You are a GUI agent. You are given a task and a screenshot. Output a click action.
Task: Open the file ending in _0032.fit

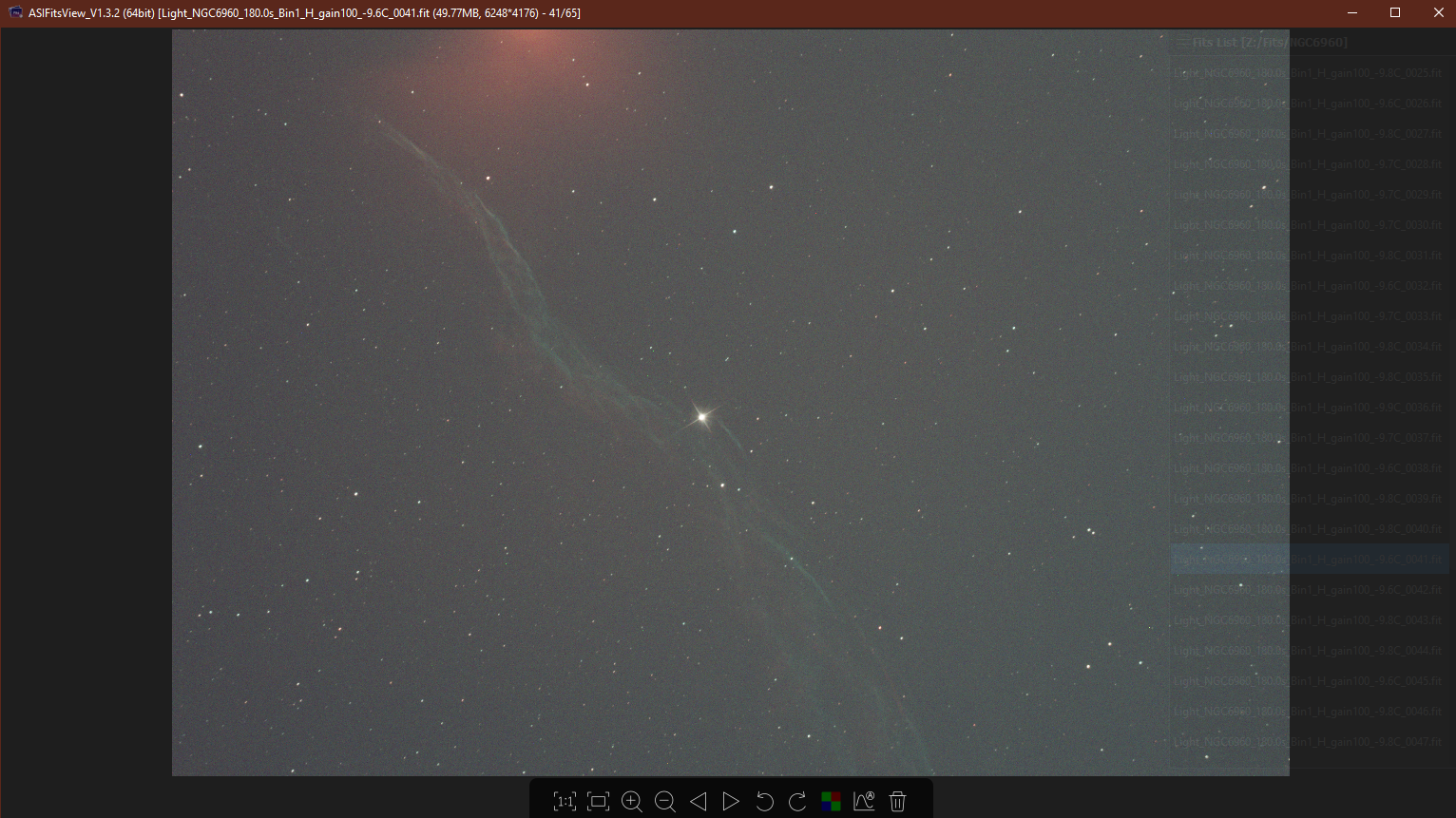(x=1310, y=286)
